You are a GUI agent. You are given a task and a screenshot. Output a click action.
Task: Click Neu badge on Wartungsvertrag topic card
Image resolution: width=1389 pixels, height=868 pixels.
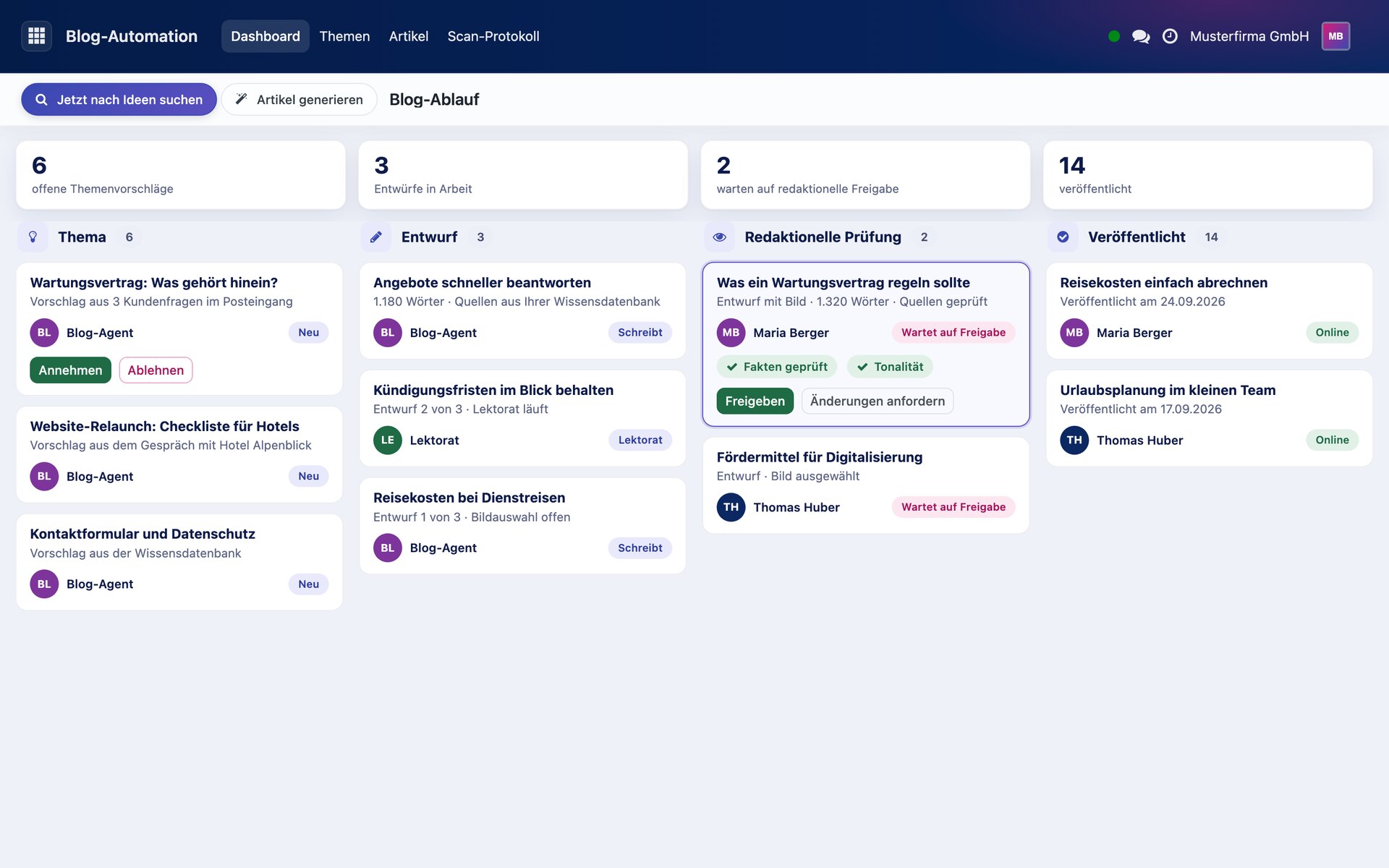tap(309, 333)
